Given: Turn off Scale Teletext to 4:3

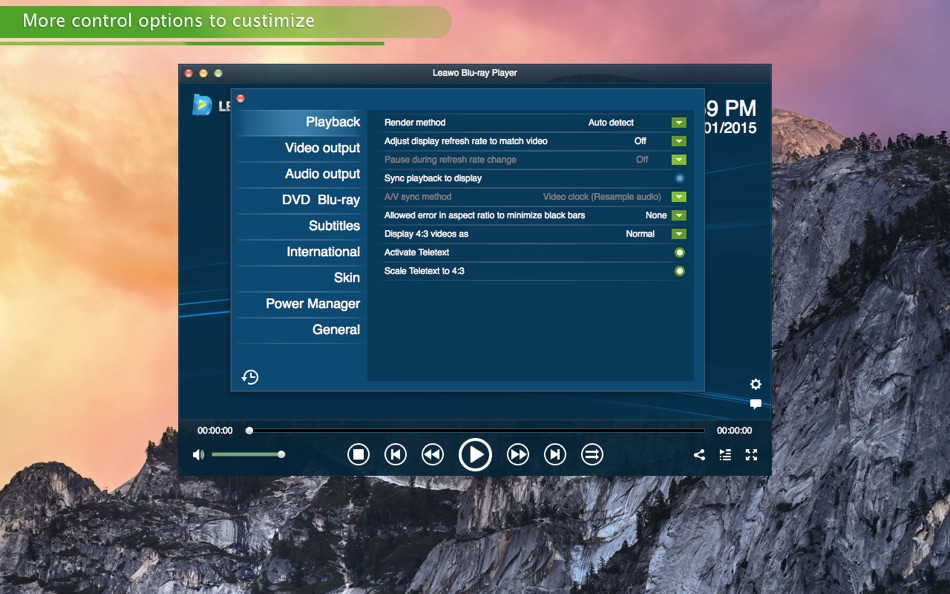Looking at the screenshot, I should 679,271.
